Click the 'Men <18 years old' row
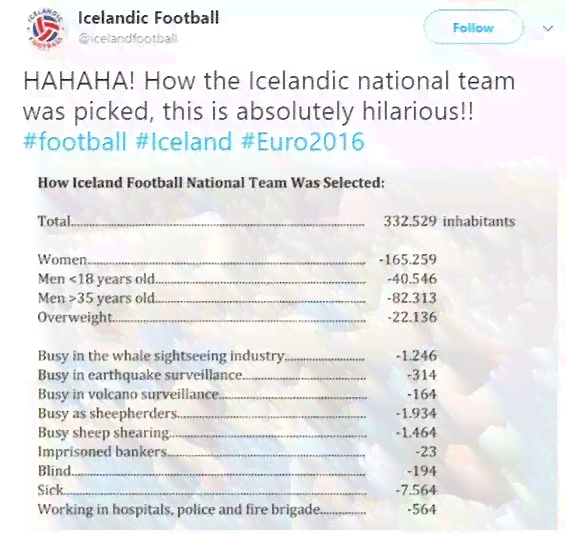The height and width of the screenshot is (533, 566). (x=237, y=279)
